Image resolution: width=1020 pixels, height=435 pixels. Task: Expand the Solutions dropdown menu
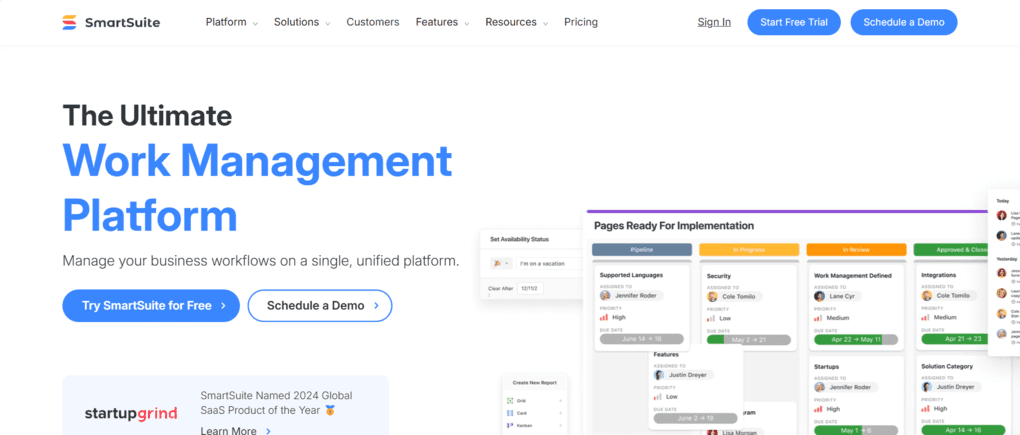(x=301, y=22)
